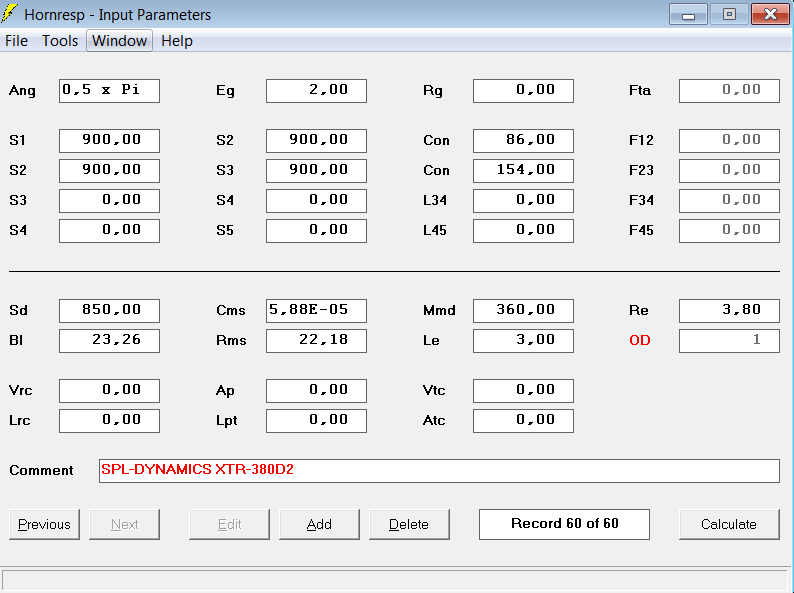Image resolution: width=794 pixels, height=593 pixels.
Task: Run the simulation with Calculate
Action: coord(729,524)
